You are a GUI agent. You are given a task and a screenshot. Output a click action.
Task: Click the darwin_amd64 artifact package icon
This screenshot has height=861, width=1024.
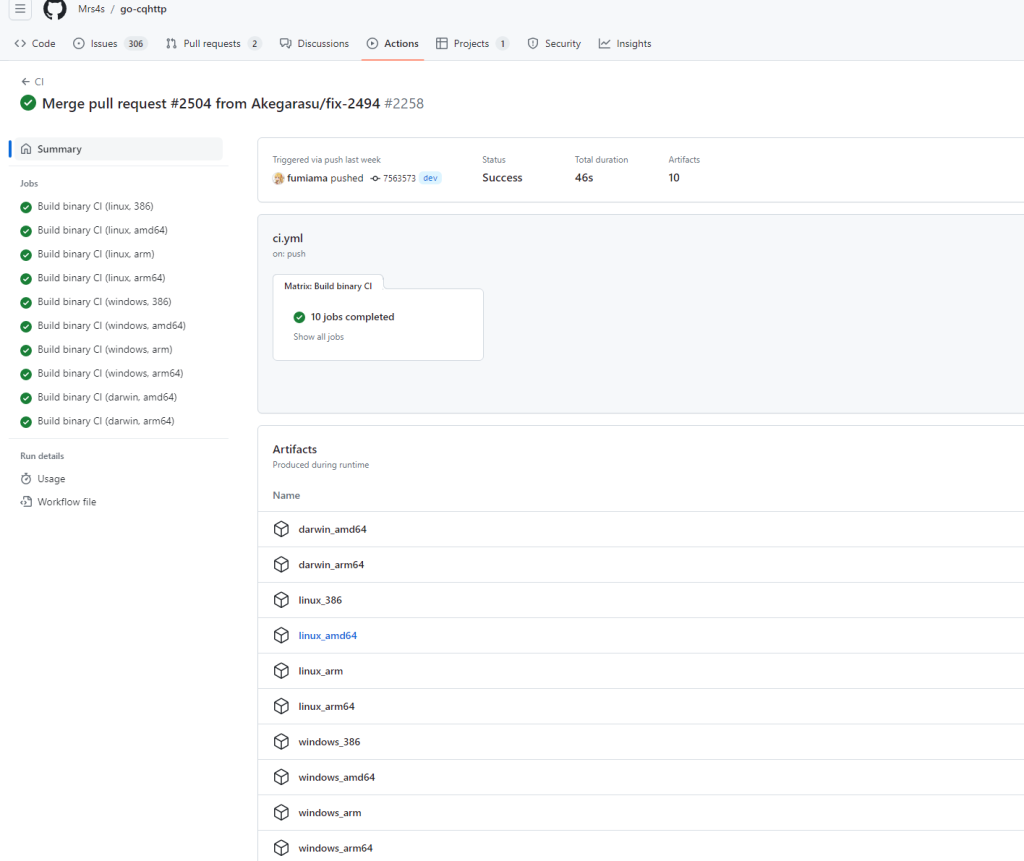tap(281, 529)
